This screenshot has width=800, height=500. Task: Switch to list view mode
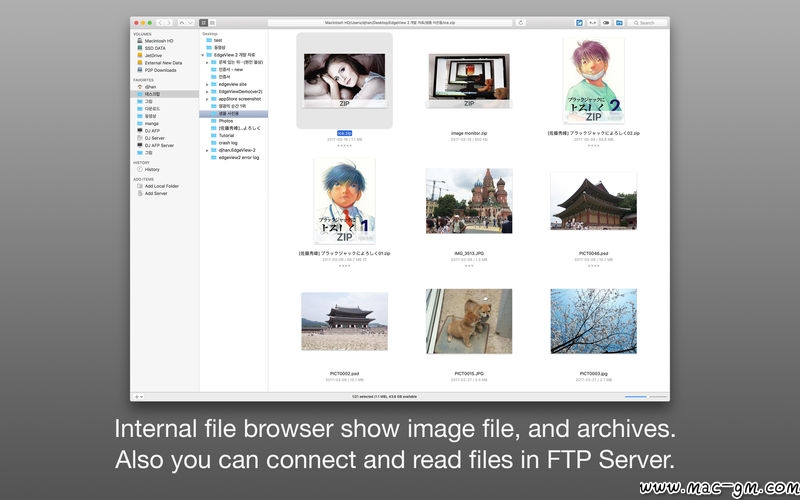click(x=213, y=22)
